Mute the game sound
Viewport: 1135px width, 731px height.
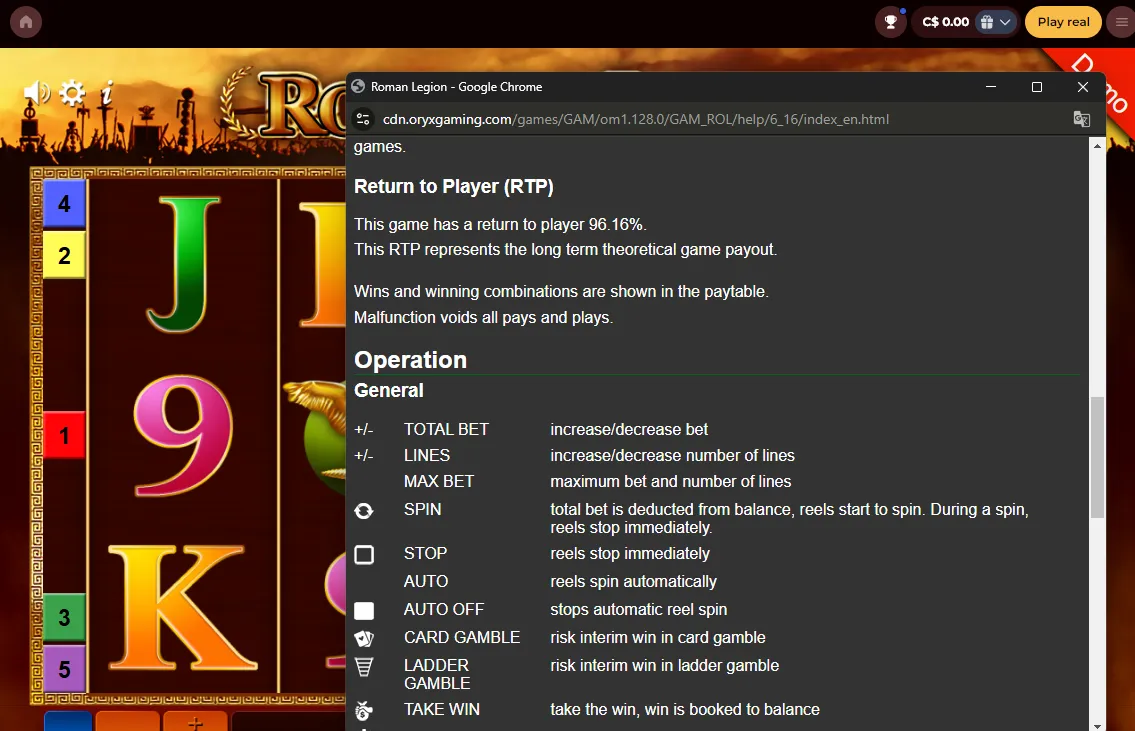point(36,93)
